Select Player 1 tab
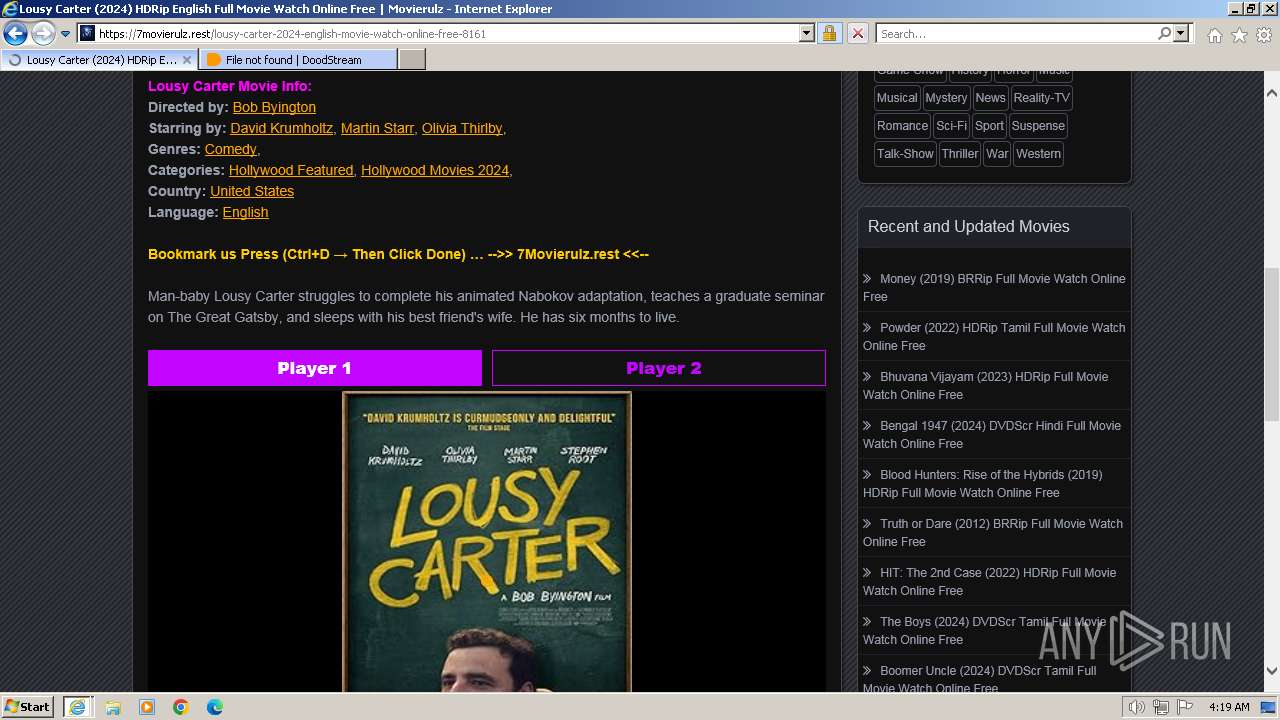1280x720 pixels. (x=315, y=368)
